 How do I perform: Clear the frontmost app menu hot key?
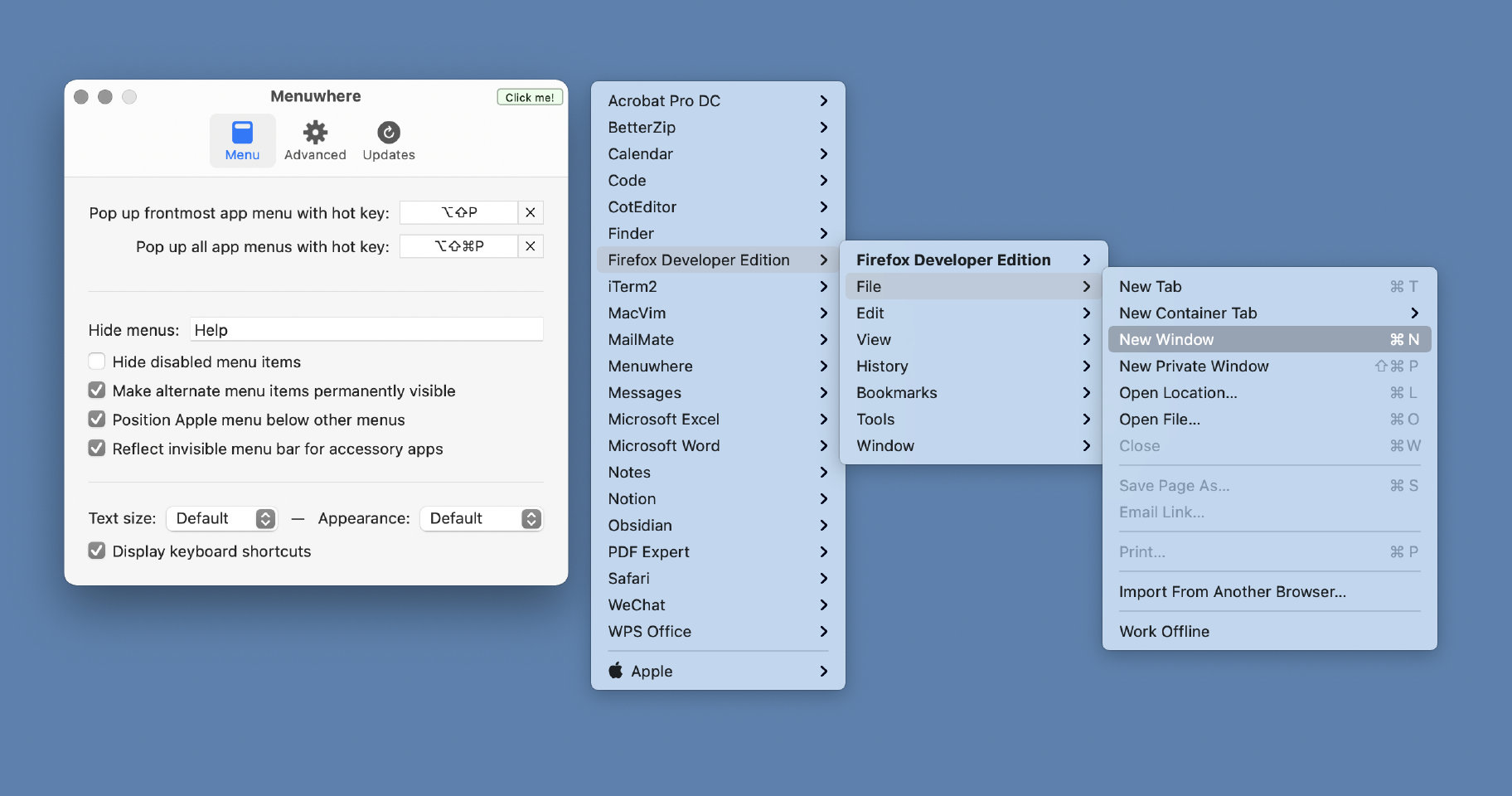point(531,213)
